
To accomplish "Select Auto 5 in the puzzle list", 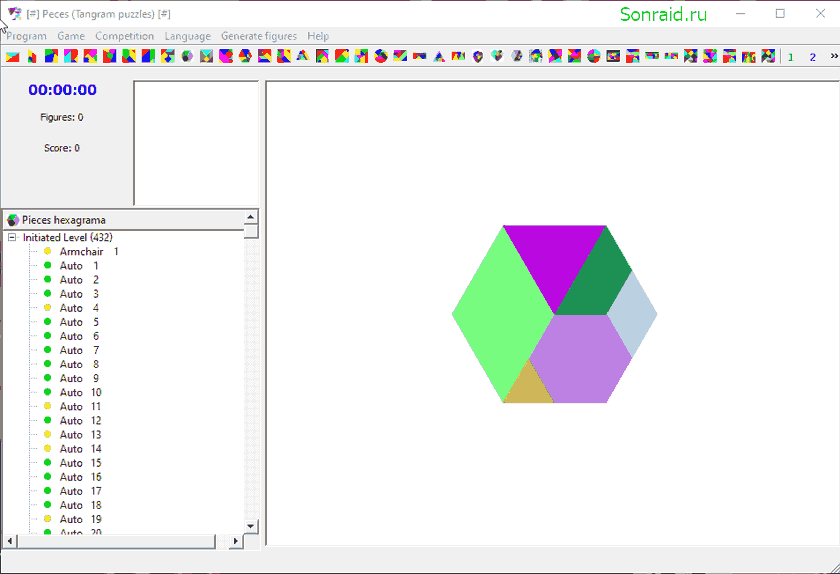I will (79, 322).
